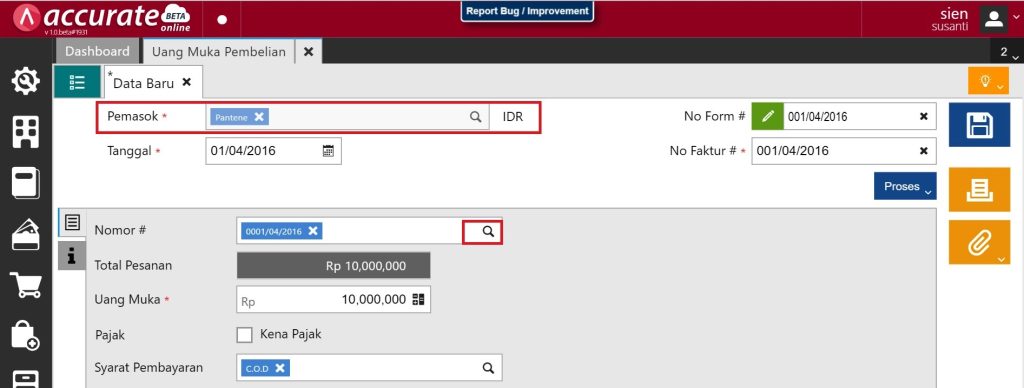Screen dimensions: 1024x388
Task: Open the general ledger book icon
Action: tap(26, 184)
